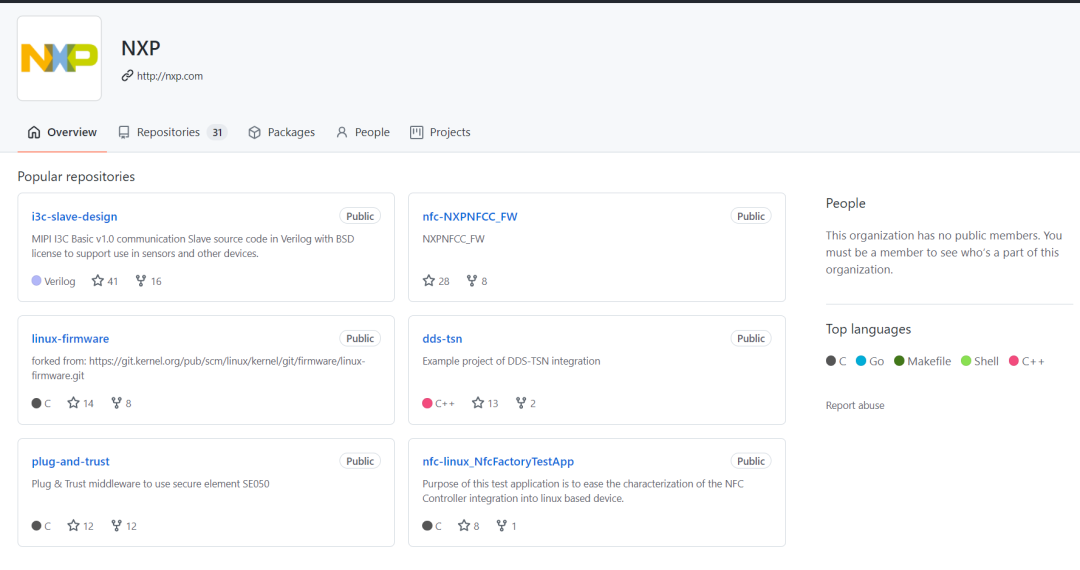Click the Packages cube icon
This screenshot has width=1080, height=570.
click(x=254, y=132)
